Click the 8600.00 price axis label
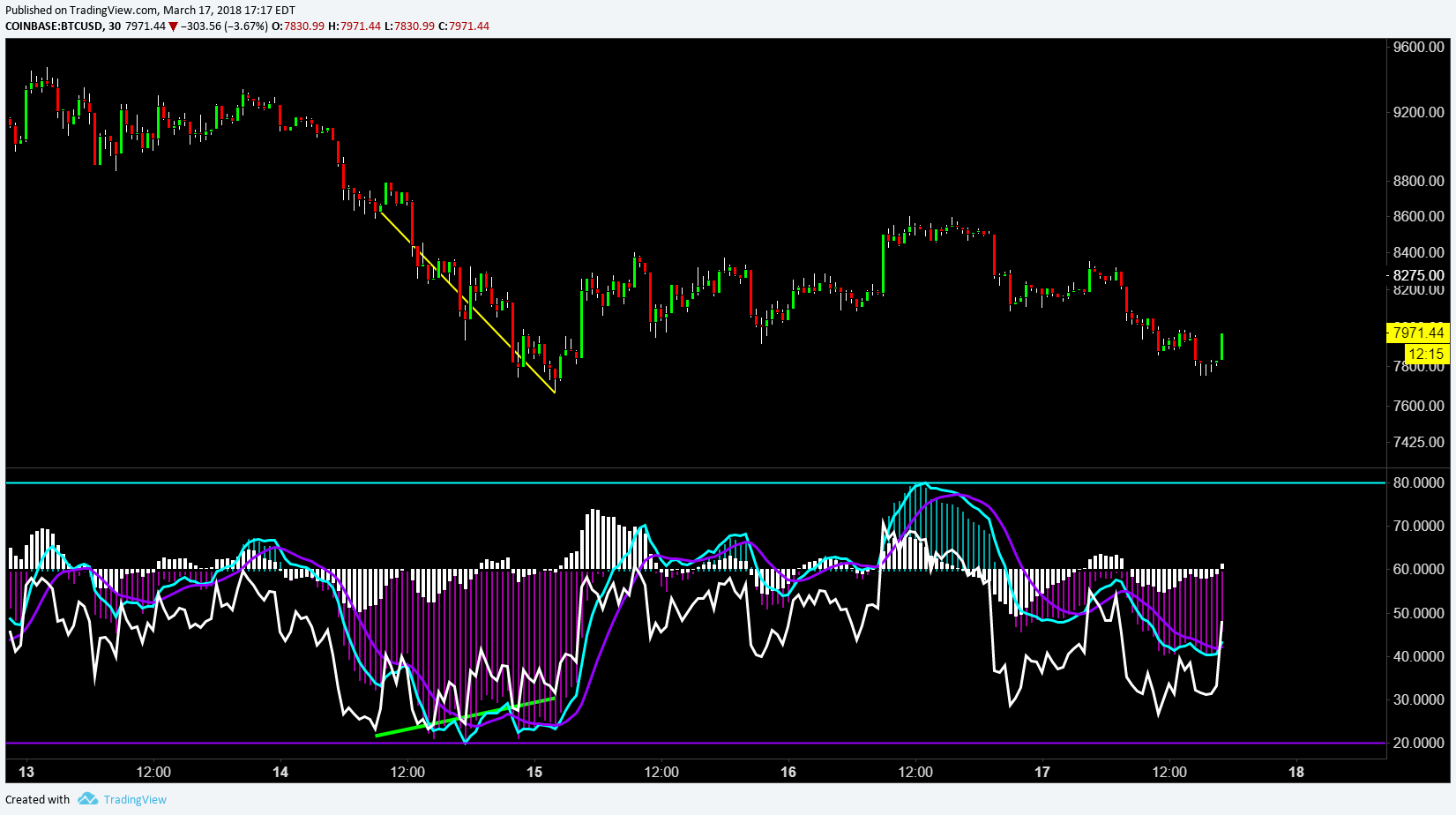This screenshot has height=815, width=1456. tap(1418, 217)
